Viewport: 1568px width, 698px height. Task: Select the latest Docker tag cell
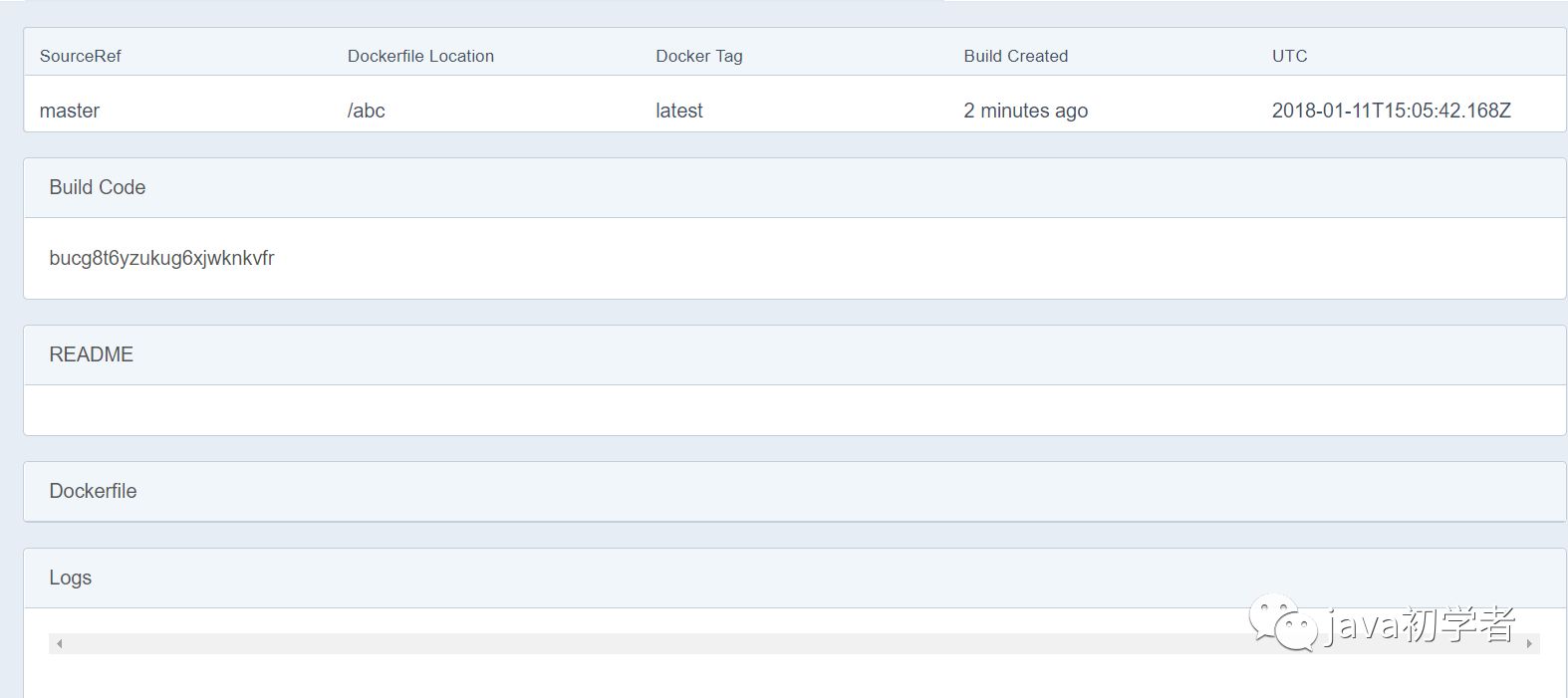pos(678,111)
